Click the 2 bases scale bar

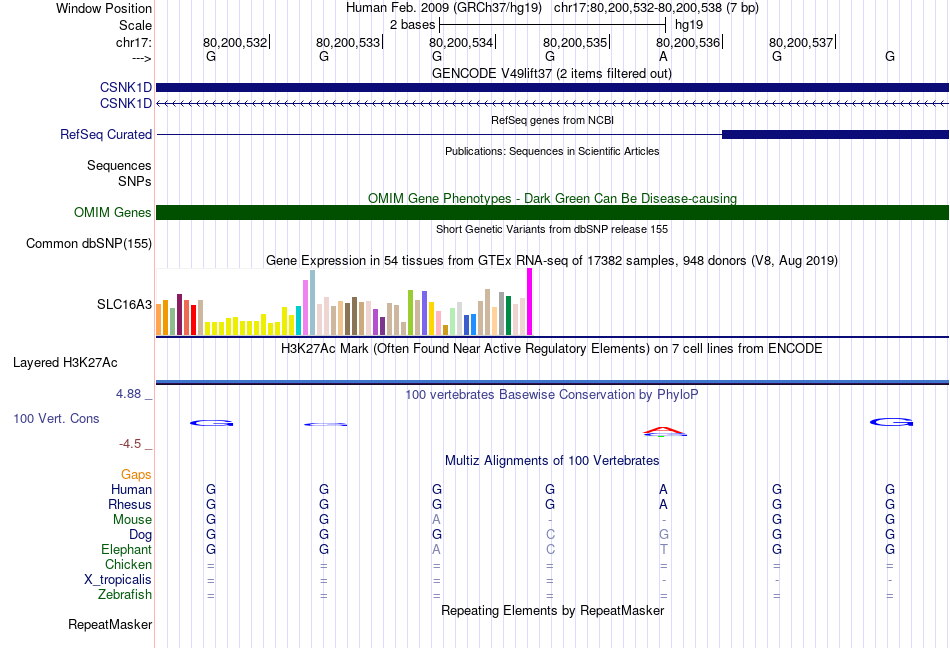(553, 25)
